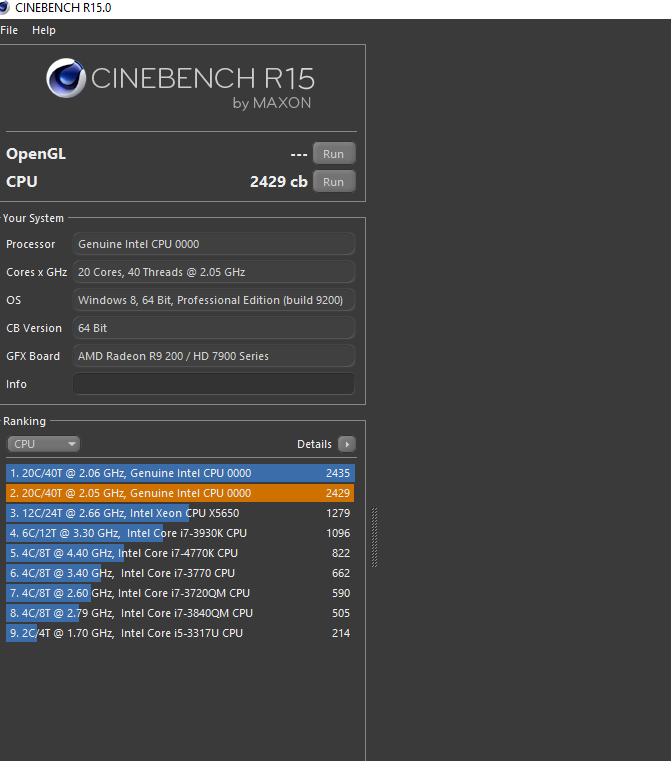Viewport: 671px width, 761px height.
Task: Select ranking row Intel Core i7-3840QM
Action: click(180, 613)
